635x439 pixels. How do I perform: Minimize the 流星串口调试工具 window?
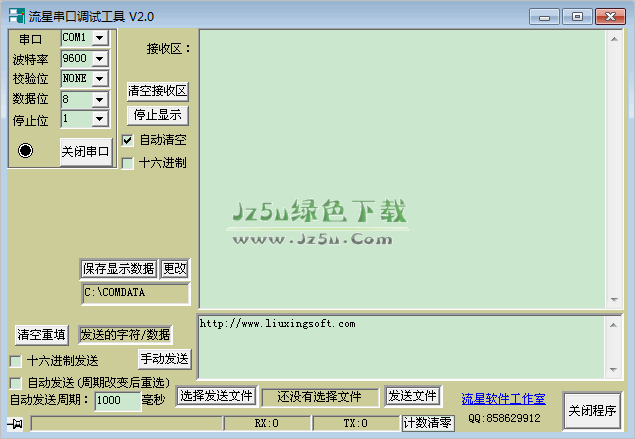click(x=544, y=17)
